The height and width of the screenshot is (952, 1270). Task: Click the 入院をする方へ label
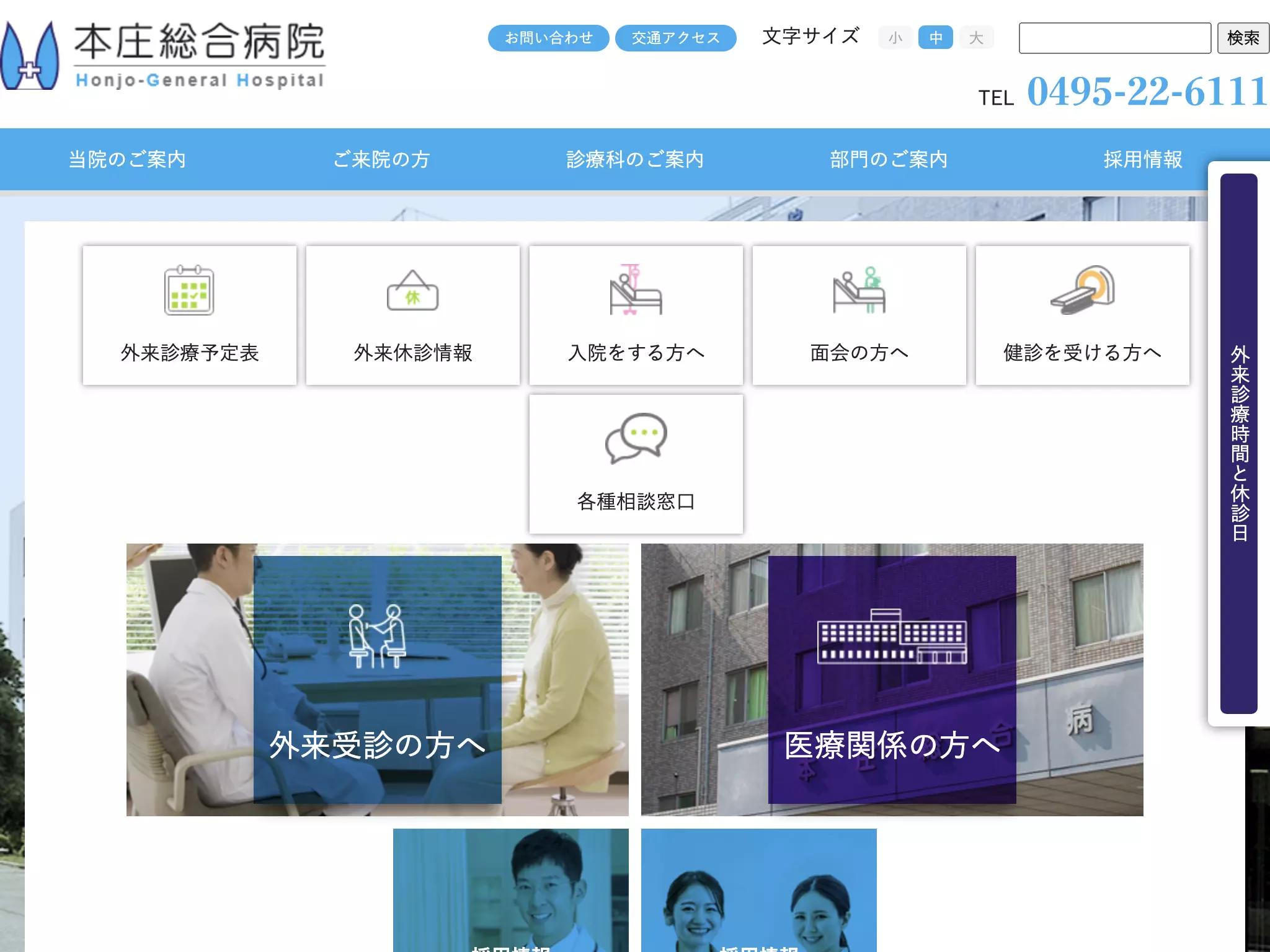point(636,353)
